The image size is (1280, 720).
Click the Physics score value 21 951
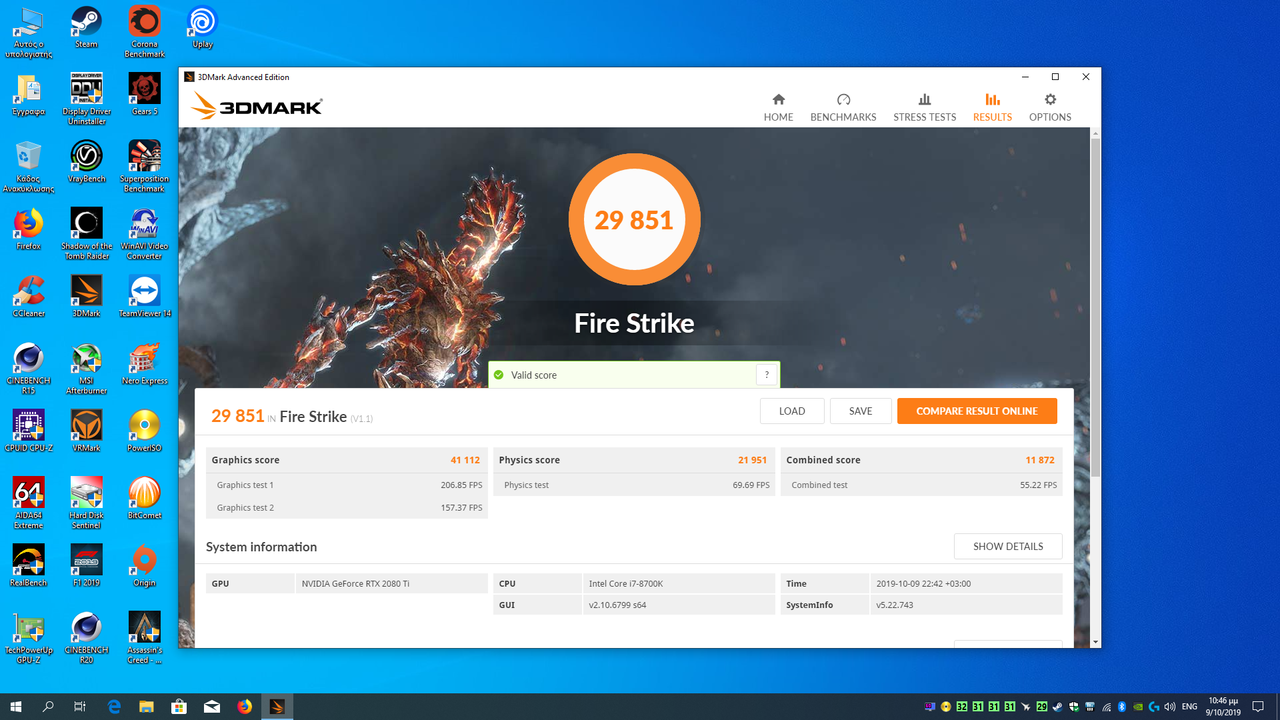point(752,460)
